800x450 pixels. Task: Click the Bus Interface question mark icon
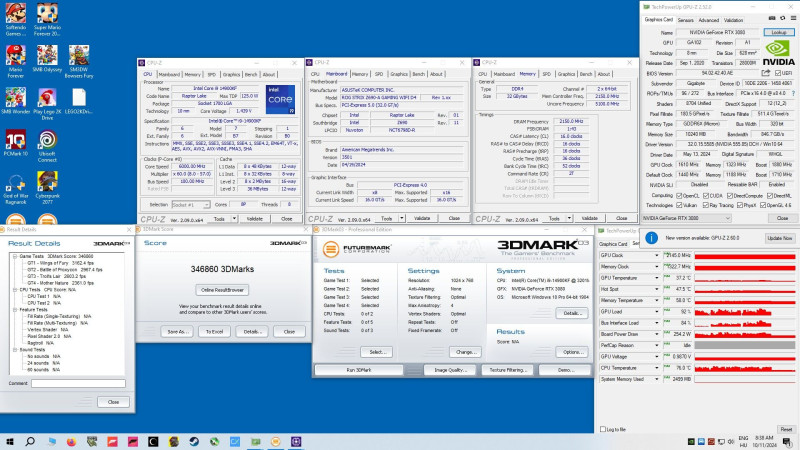pyautogui.click(x=793, y=93)
